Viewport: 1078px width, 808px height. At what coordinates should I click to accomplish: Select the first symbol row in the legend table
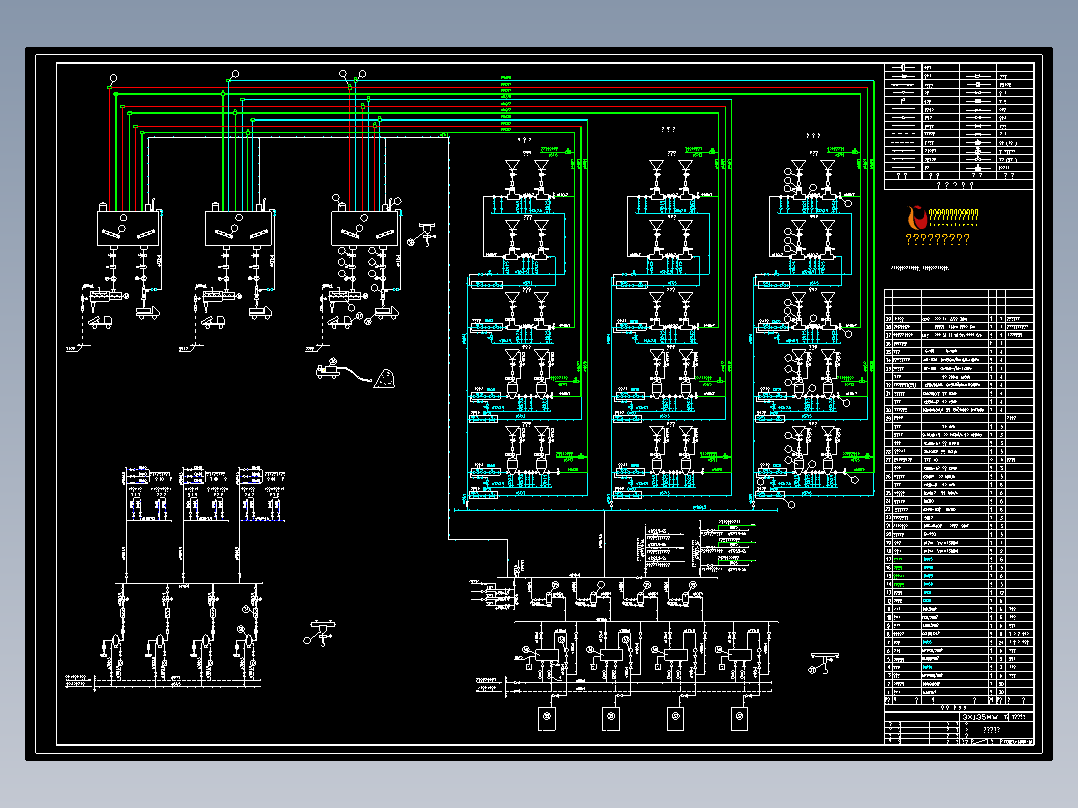pyautogui.click(x=959, y=67)
